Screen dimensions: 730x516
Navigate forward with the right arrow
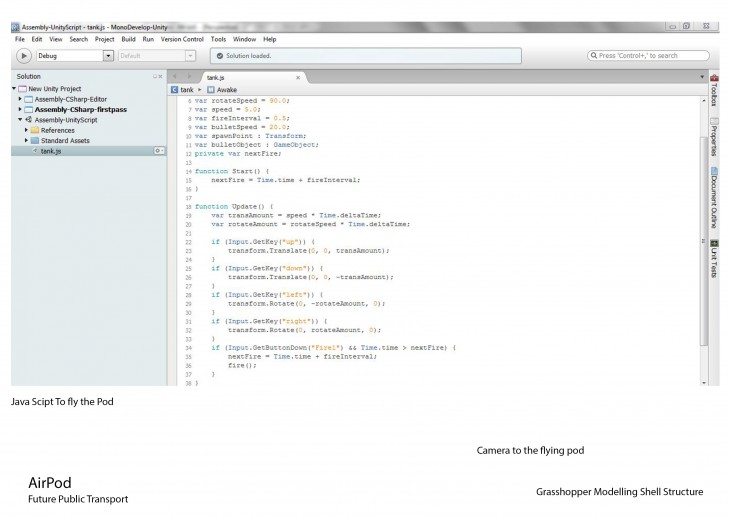188,77
